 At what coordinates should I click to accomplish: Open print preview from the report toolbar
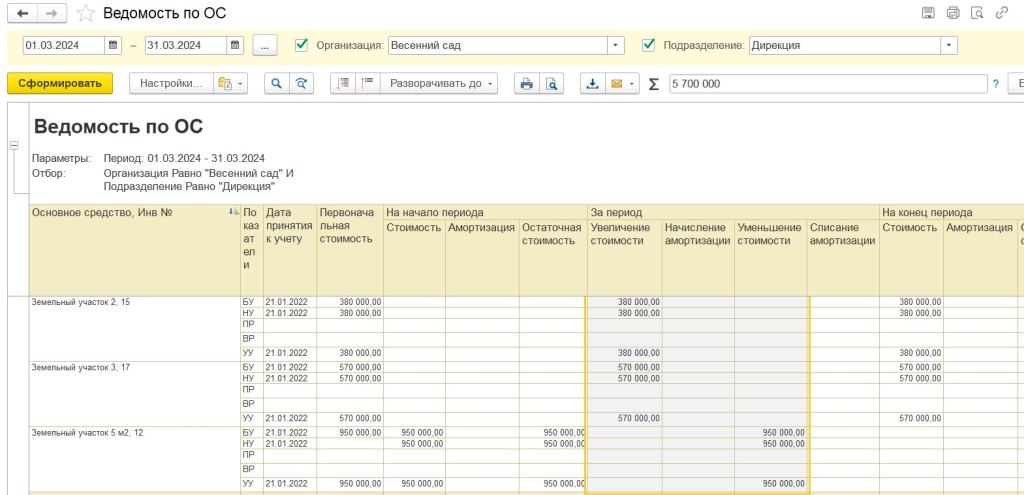[x=550, y=84]
